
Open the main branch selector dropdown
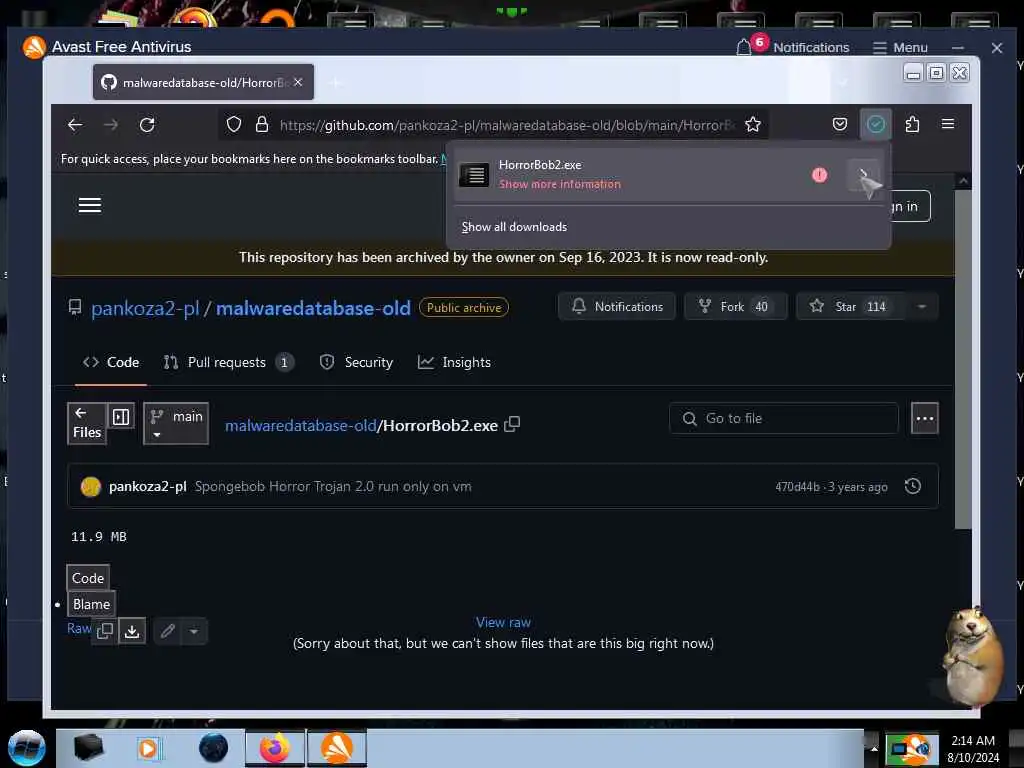point(176,423)
